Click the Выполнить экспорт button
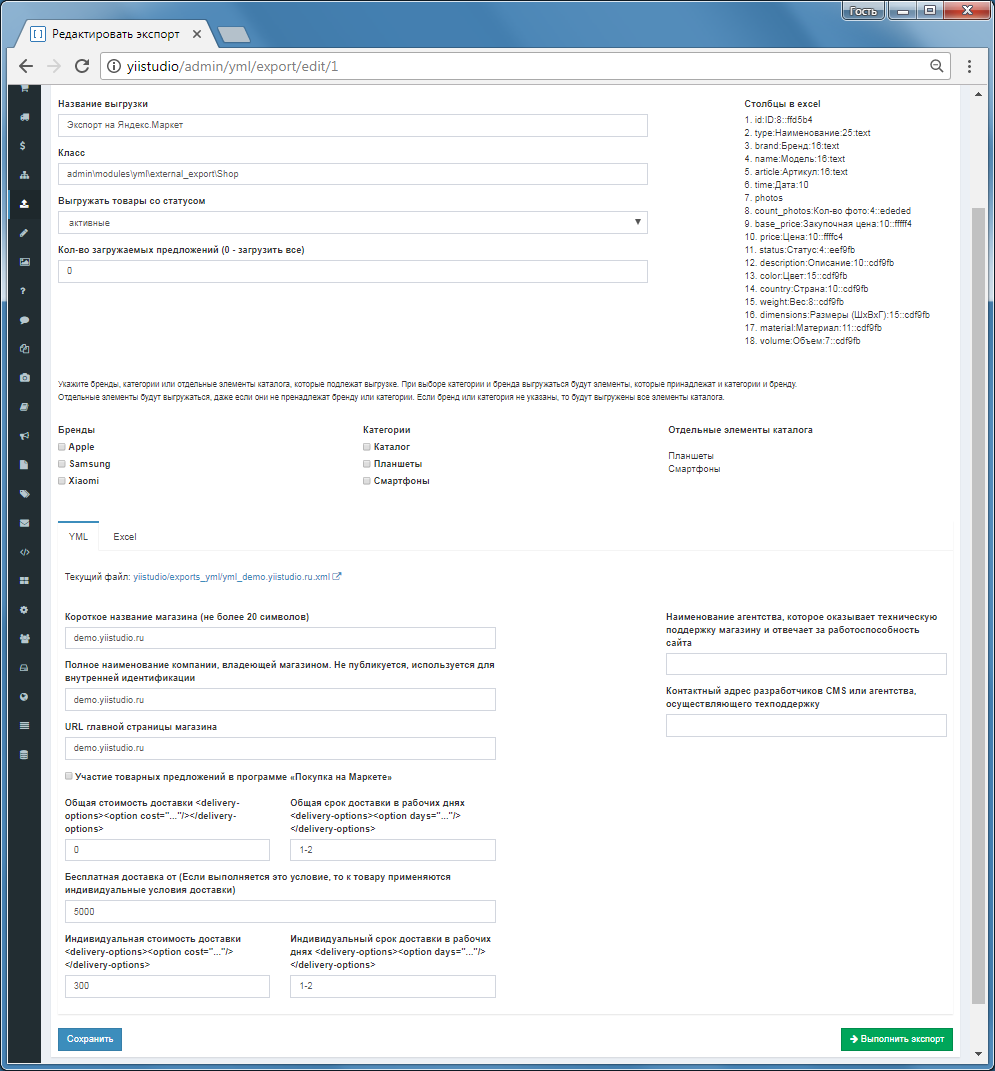 coord(897,1039)
